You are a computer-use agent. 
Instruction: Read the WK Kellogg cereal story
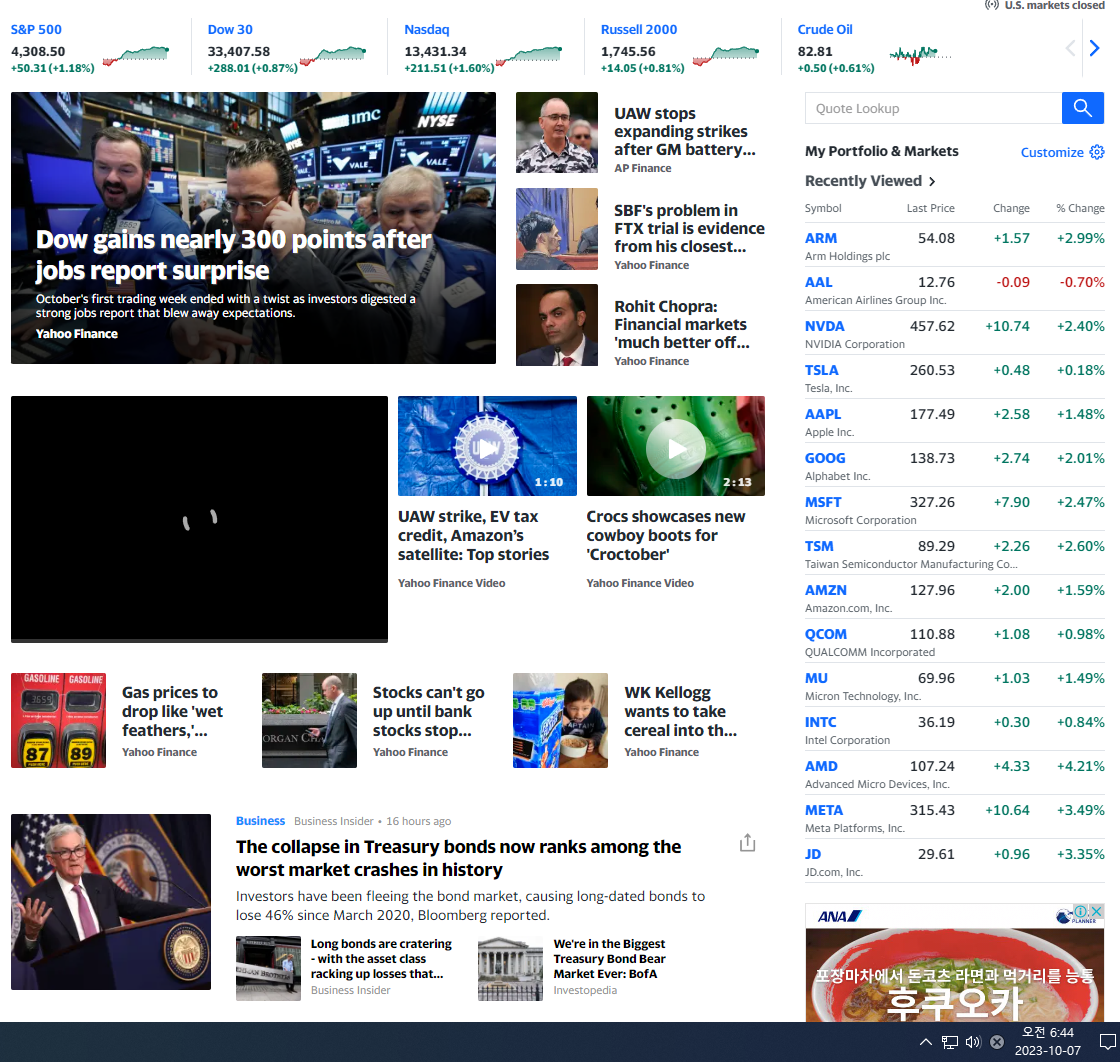(680, 711)
